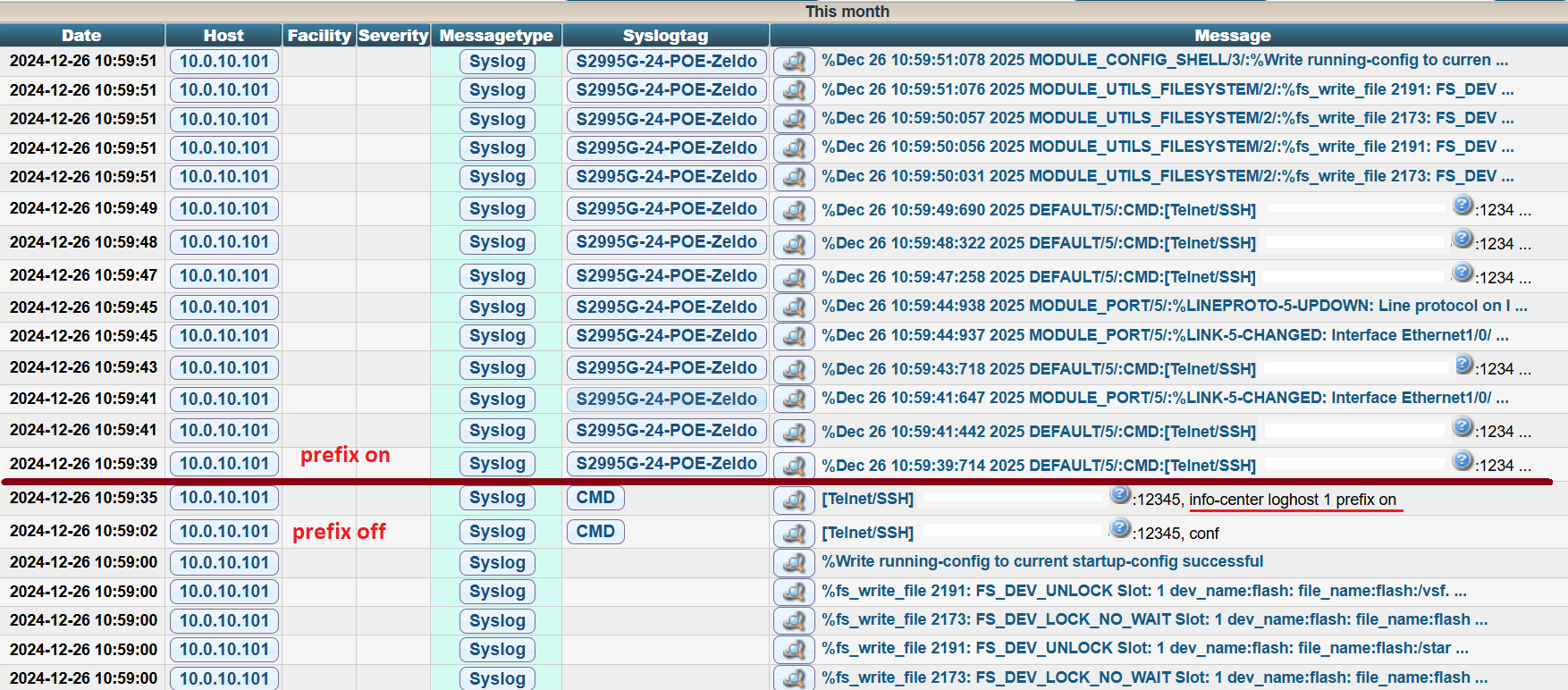
Task: Open details icon for 10:59:39:714 Telnet/SSH message
Action: 794,466
